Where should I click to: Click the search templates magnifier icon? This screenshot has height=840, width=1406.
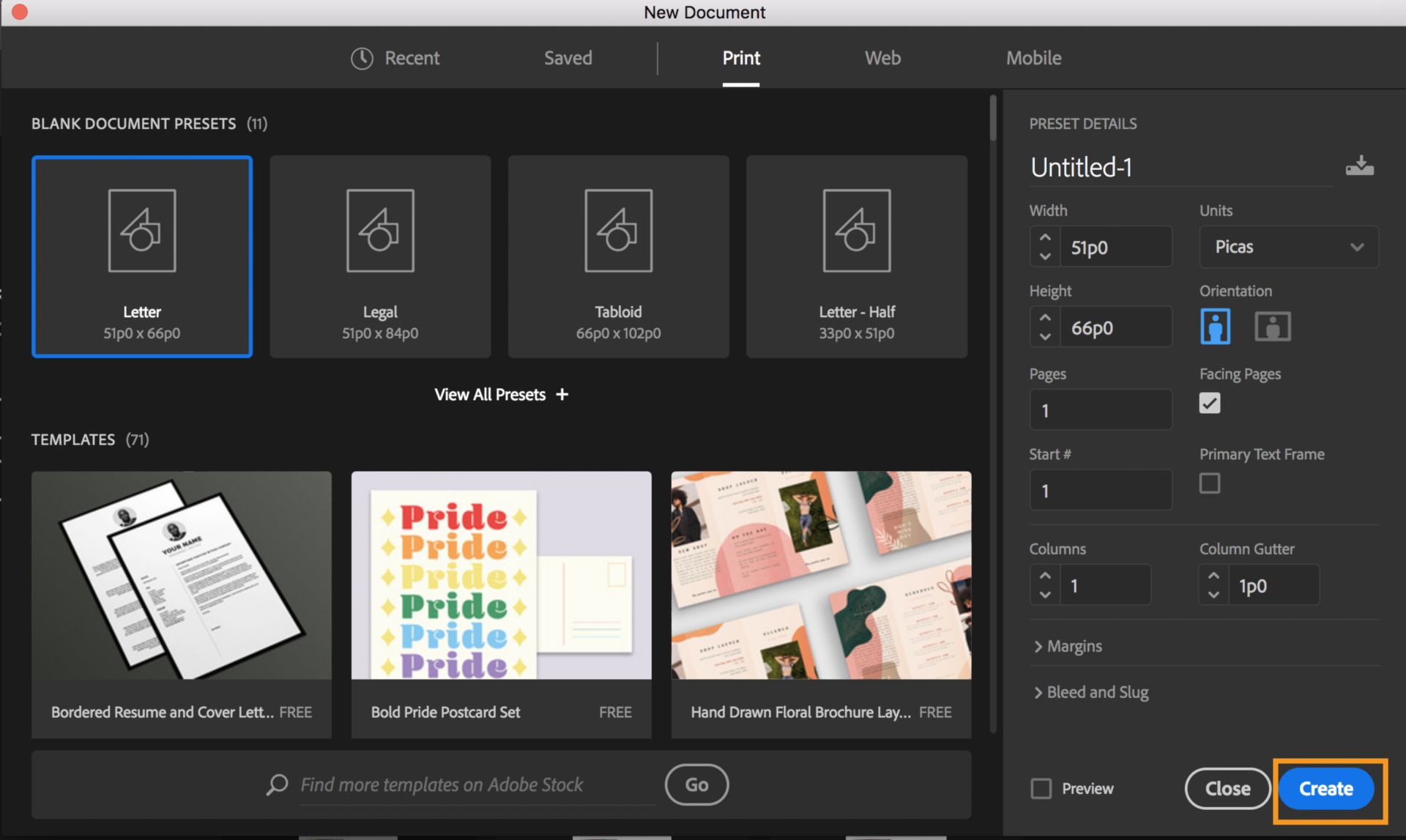[x=277, y=785]
